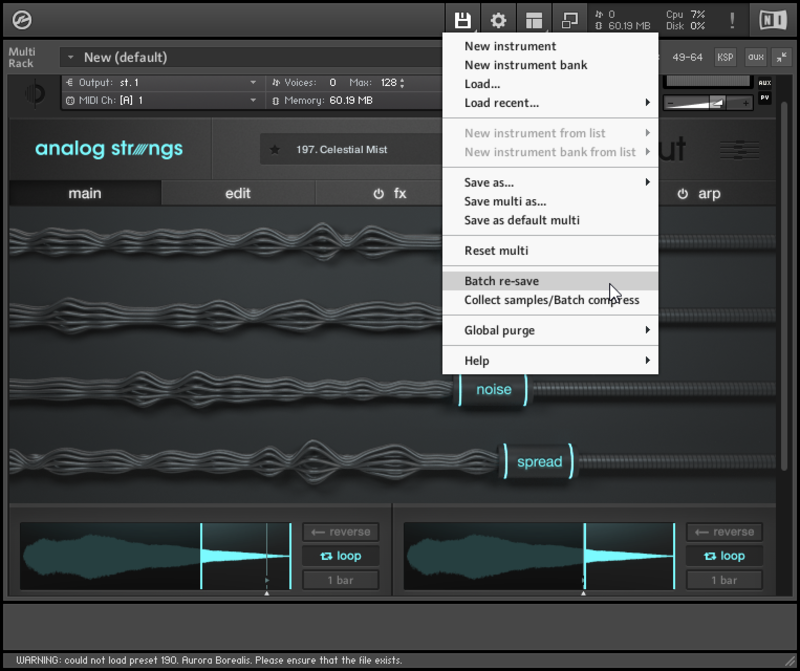Click the minimized view icon beside layout icon
The height and width of the screenshot is (671, 800).
point(569,20)
